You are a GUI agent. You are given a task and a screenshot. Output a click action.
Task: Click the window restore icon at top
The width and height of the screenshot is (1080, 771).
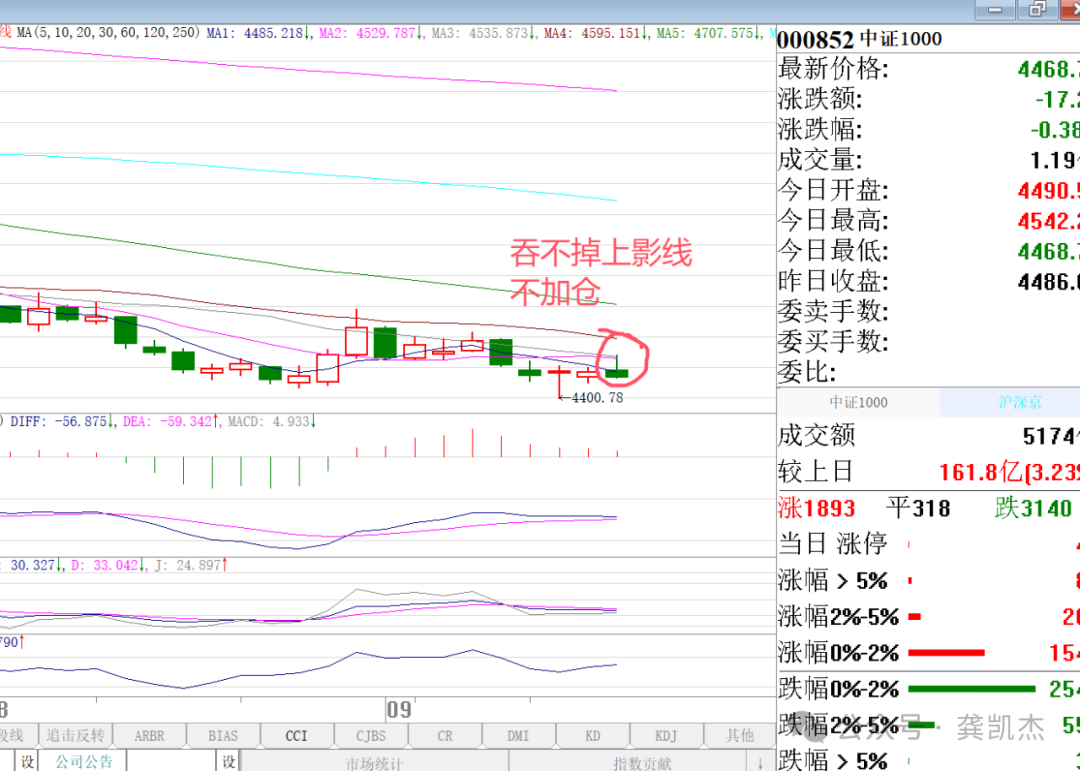tap(1037, 9)
